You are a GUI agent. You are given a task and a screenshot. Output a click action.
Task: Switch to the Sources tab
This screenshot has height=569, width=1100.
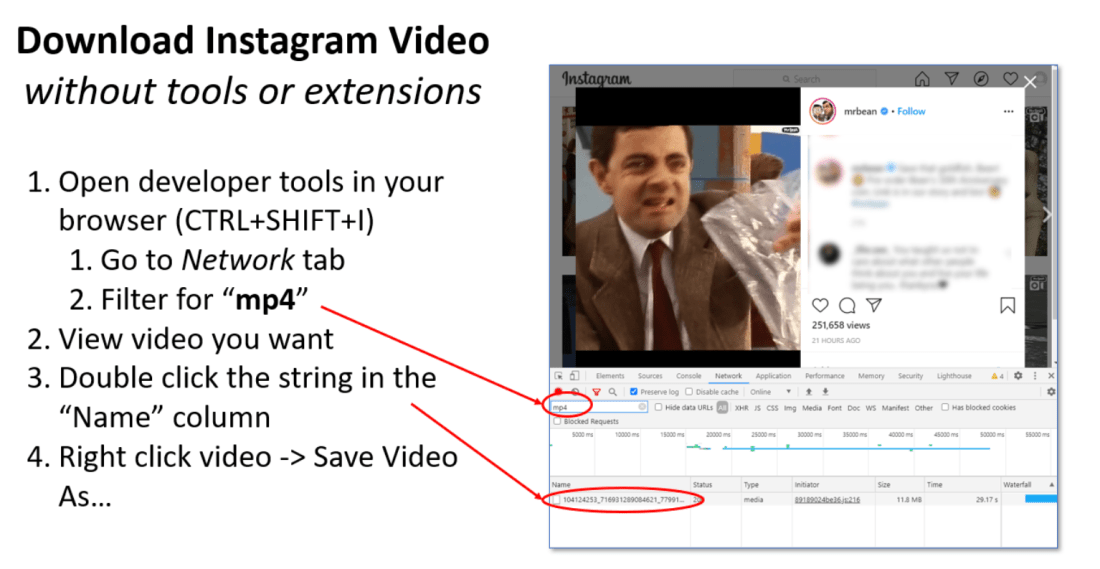pyautogui.click(x=650, y=376)
